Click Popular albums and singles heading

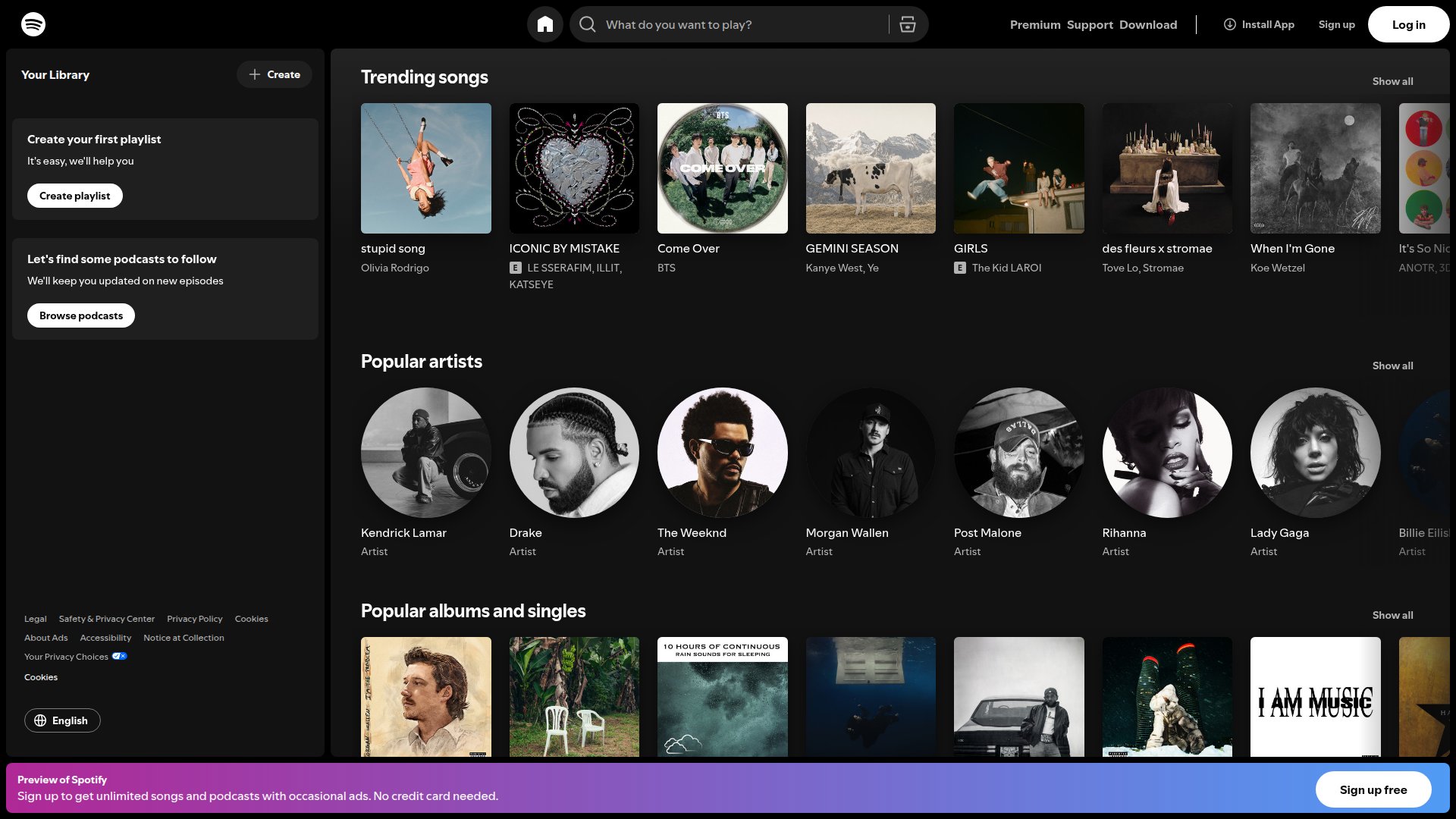coord(473,611)
